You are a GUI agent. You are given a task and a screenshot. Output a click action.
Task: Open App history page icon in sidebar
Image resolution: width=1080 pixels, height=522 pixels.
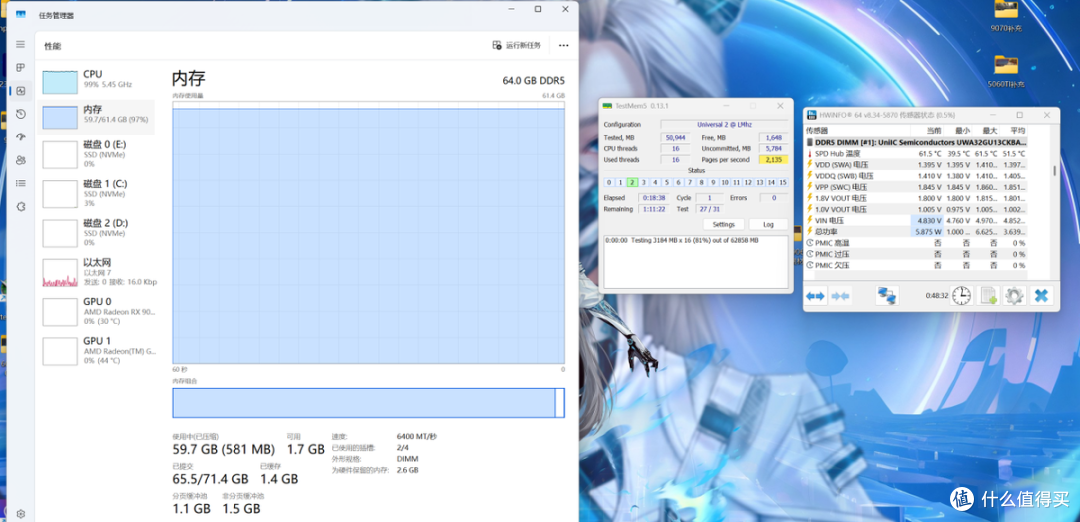click(21, 114)
